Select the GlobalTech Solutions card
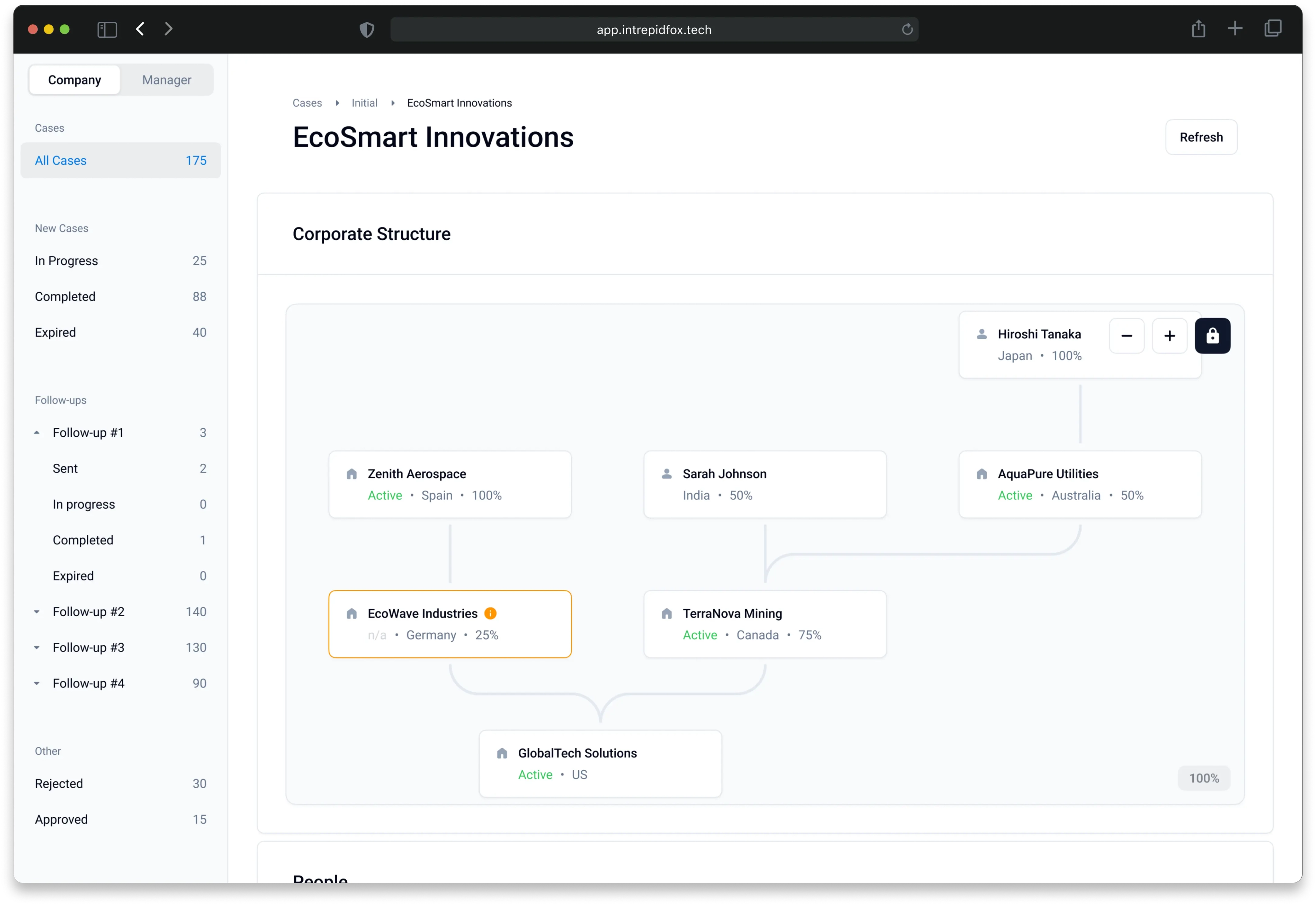The height and width of the screenshot is (905, 1316). 600,763
